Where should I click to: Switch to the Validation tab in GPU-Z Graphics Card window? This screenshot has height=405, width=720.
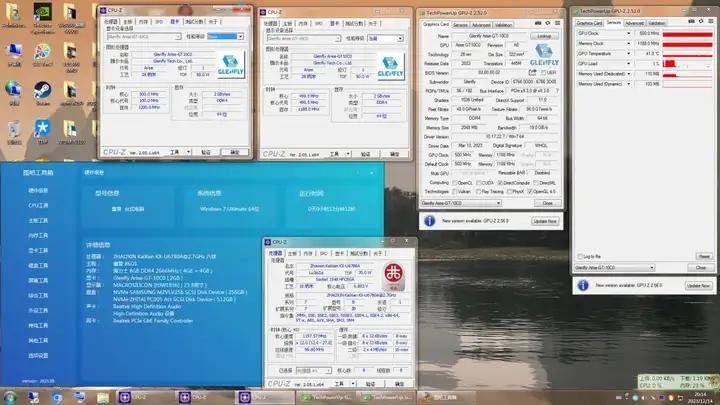(x=503, y=25)
